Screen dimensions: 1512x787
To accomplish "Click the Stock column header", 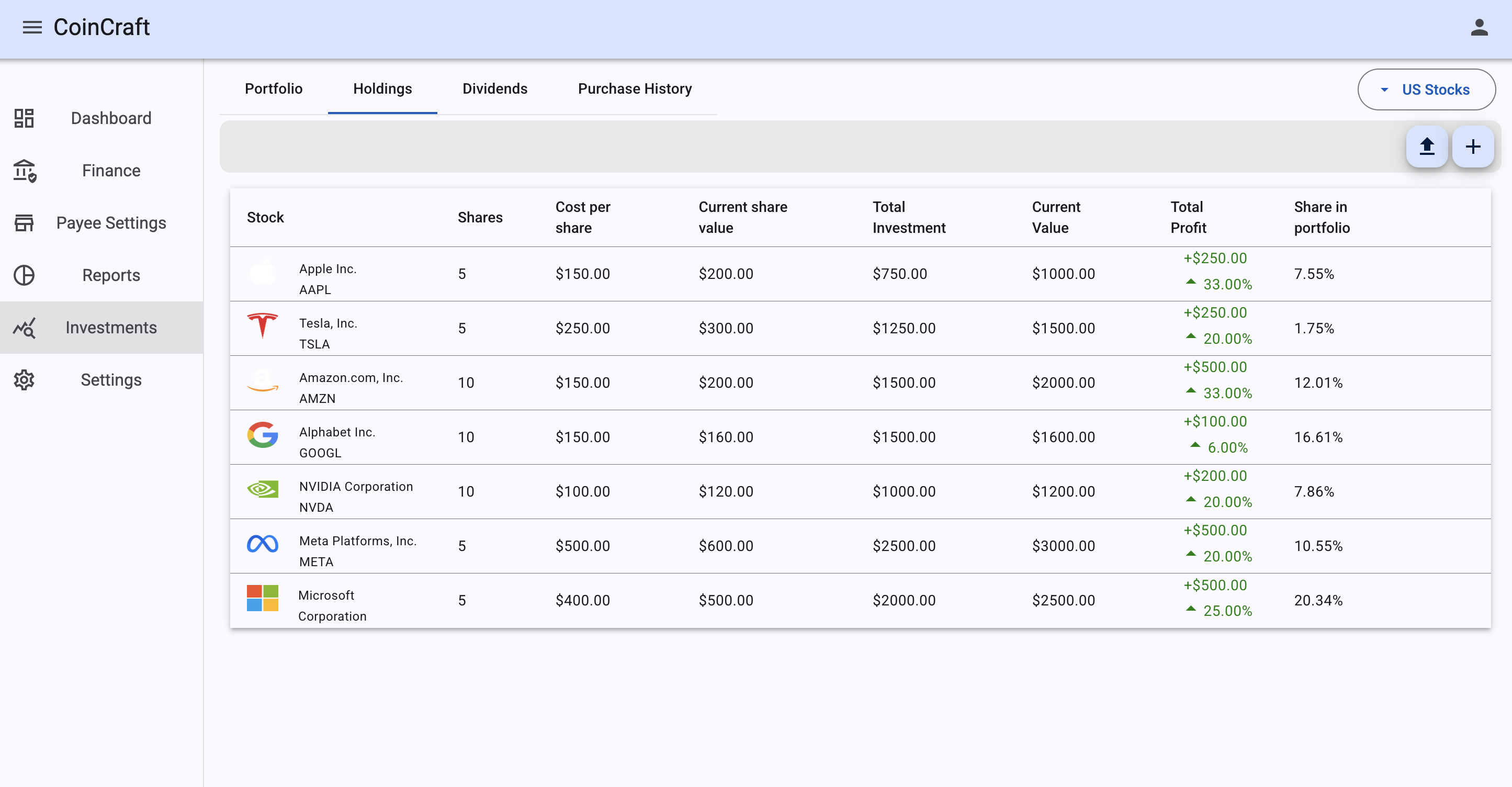I will pos(265,217).
